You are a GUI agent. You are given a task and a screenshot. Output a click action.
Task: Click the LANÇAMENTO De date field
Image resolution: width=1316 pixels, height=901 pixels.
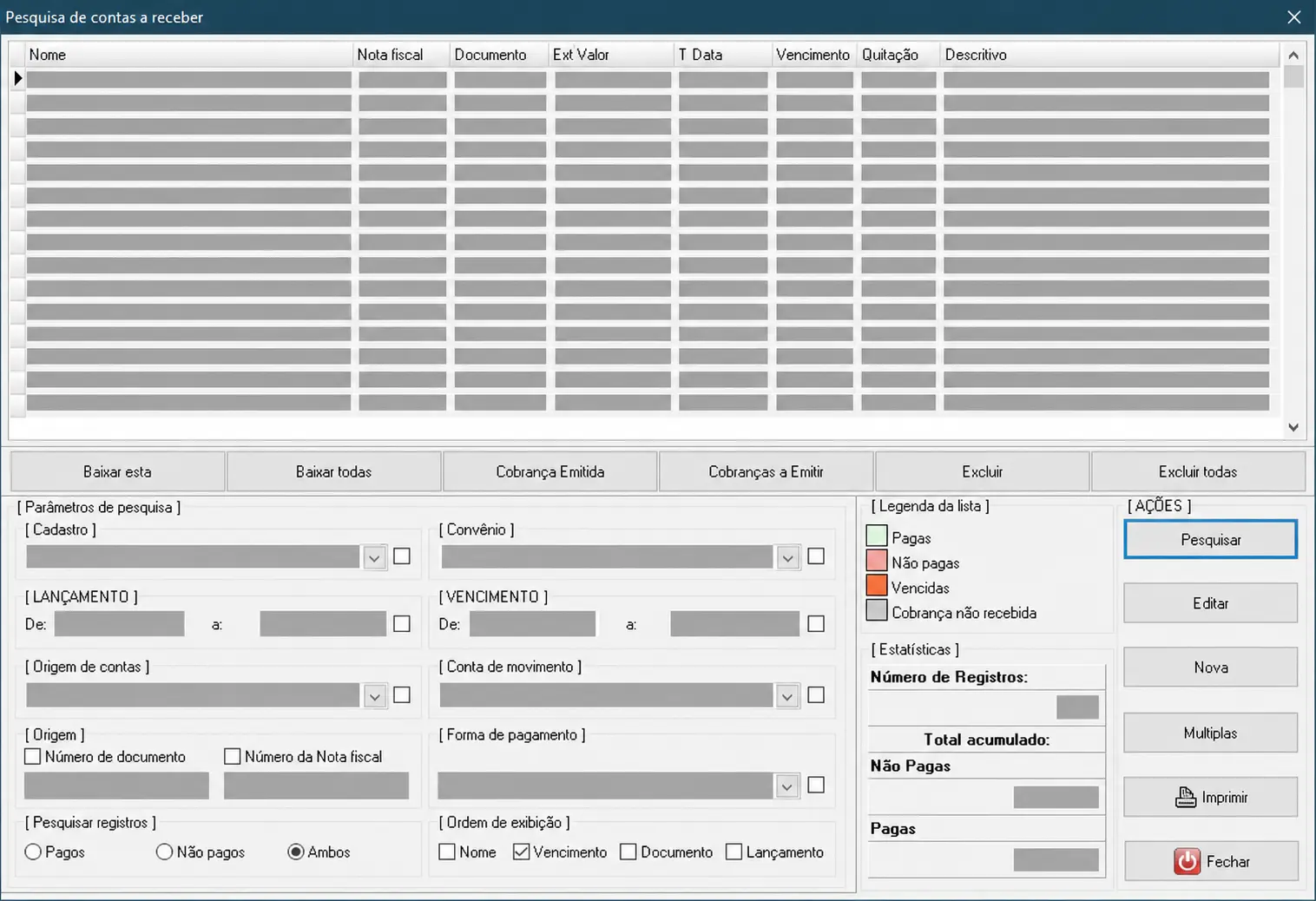(119, 624)
